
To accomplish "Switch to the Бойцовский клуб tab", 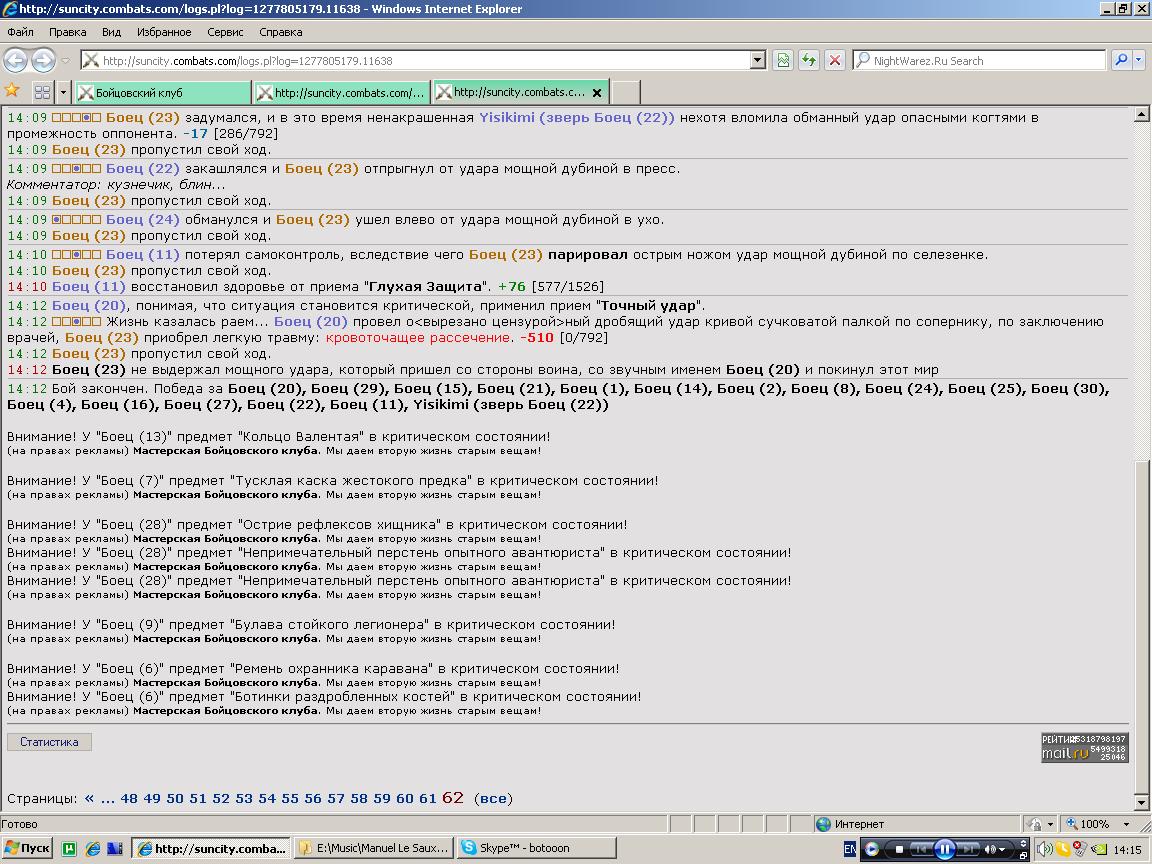I will pos(162,93).
